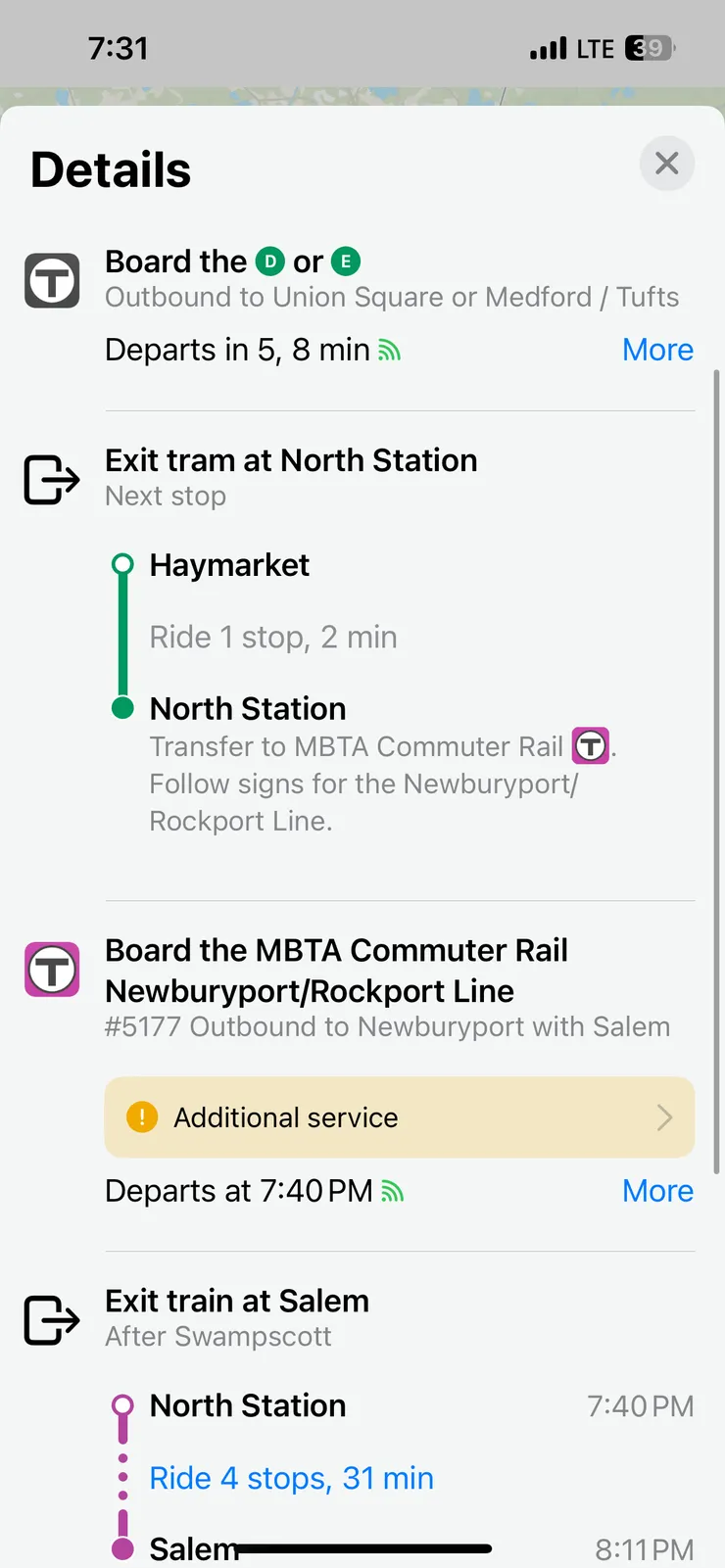Viewport: 725px width, 1568px height.
Task: Tap the inline Commuter Rail transfer badge
Action: click(x=591, y=746)
